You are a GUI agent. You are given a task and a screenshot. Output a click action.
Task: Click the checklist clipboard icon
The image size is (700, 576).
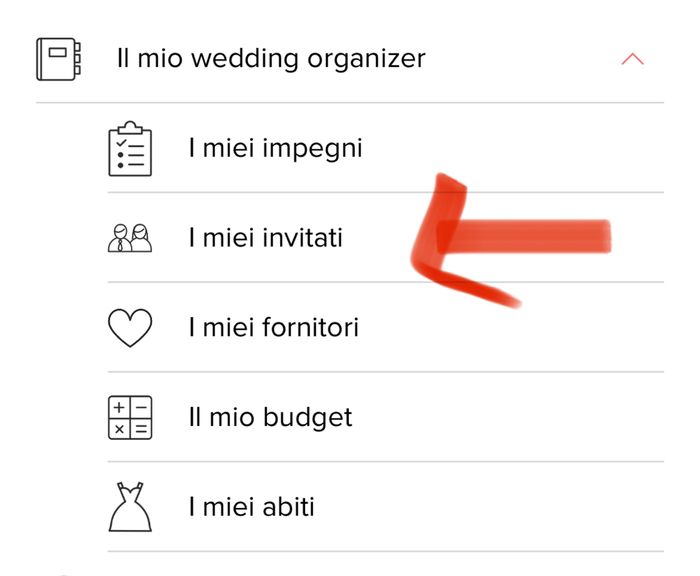pos(130,149)
